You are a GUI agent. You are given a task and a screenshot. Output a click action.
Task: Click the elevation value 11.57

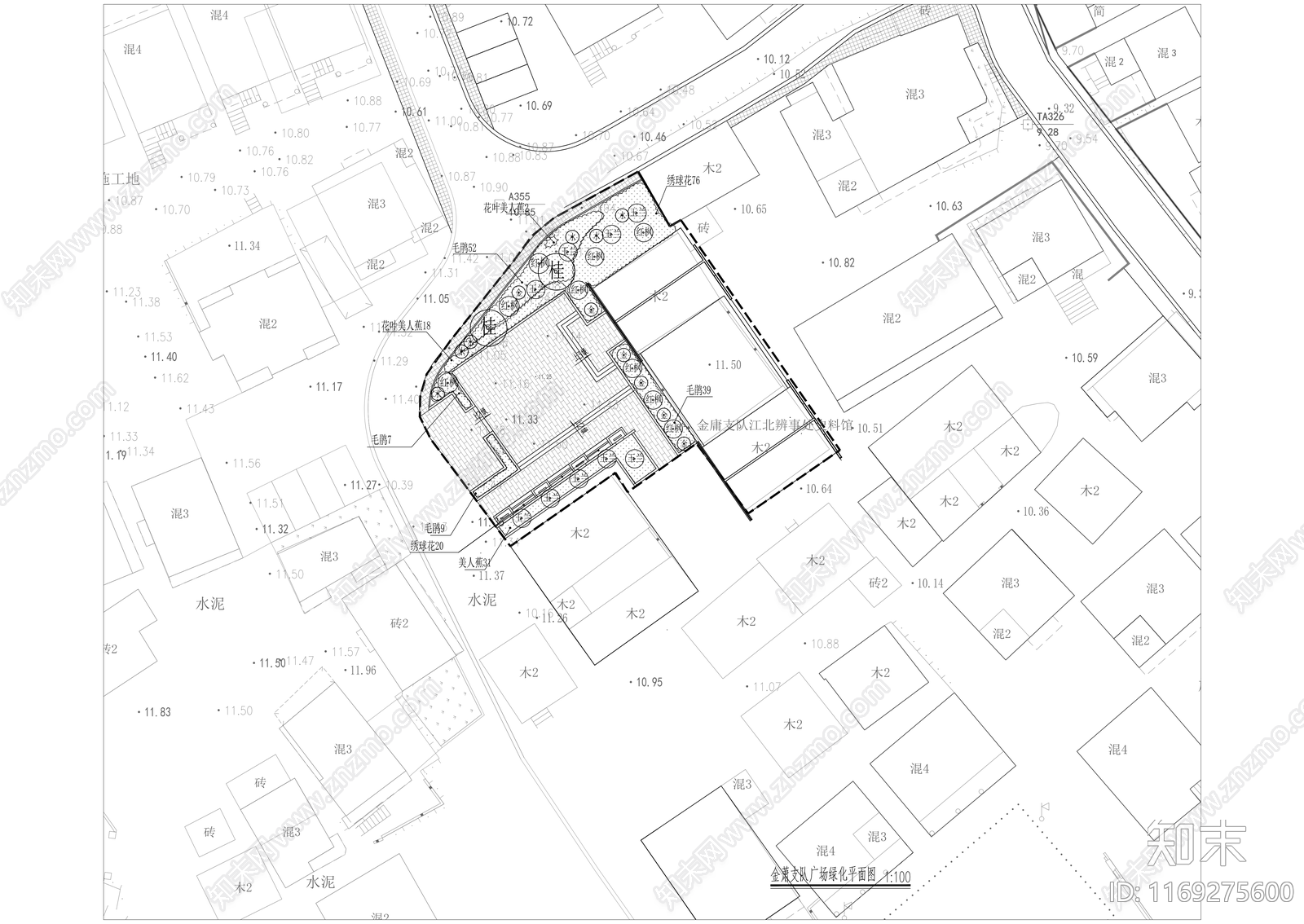click(346, 652)
